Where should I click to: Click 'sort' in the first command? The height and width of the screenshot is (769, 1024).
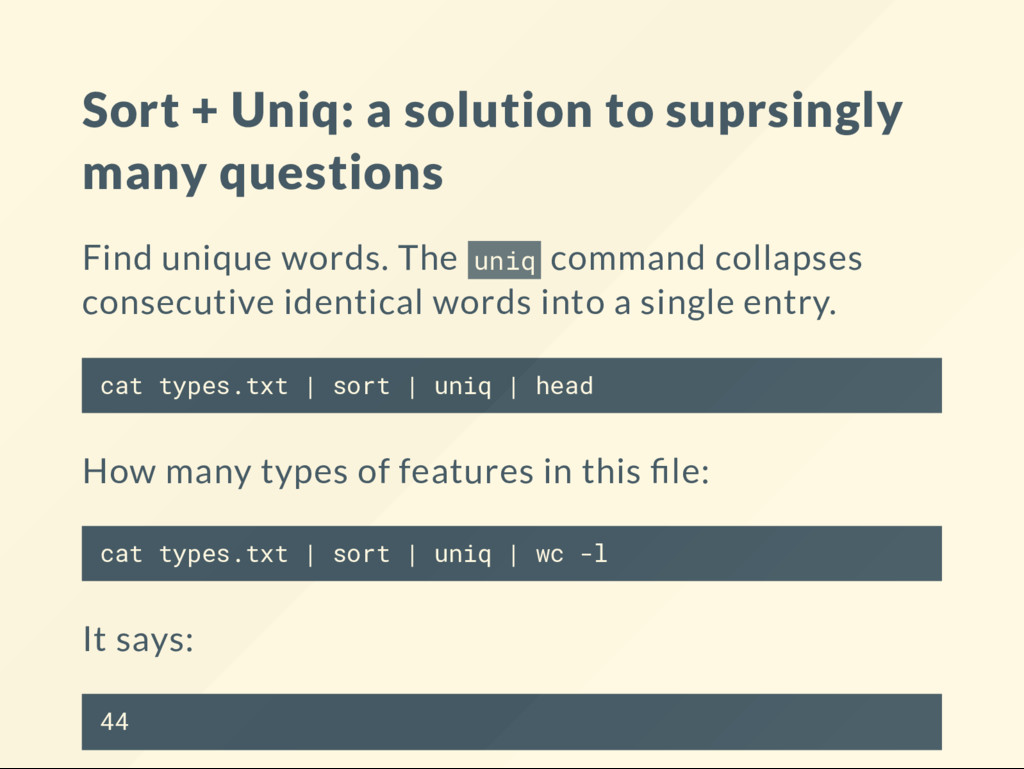point(361,386)
